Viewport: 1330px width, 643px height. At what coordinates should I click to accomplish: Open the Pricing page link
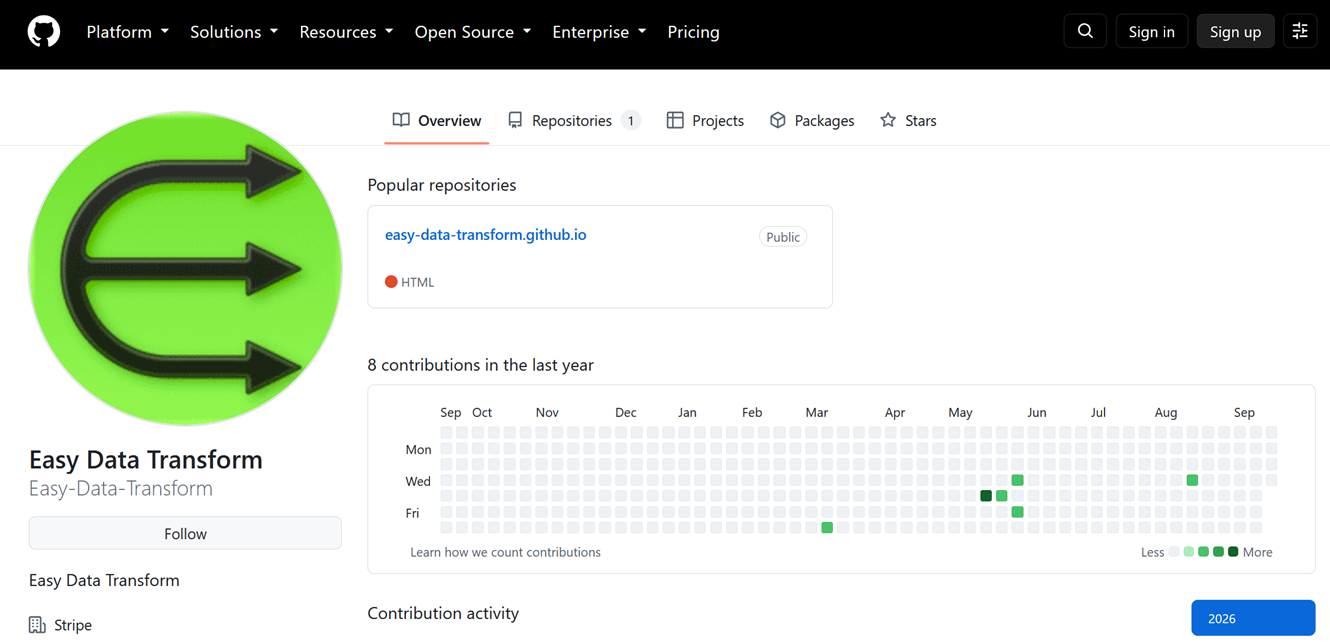coord(693,32)
